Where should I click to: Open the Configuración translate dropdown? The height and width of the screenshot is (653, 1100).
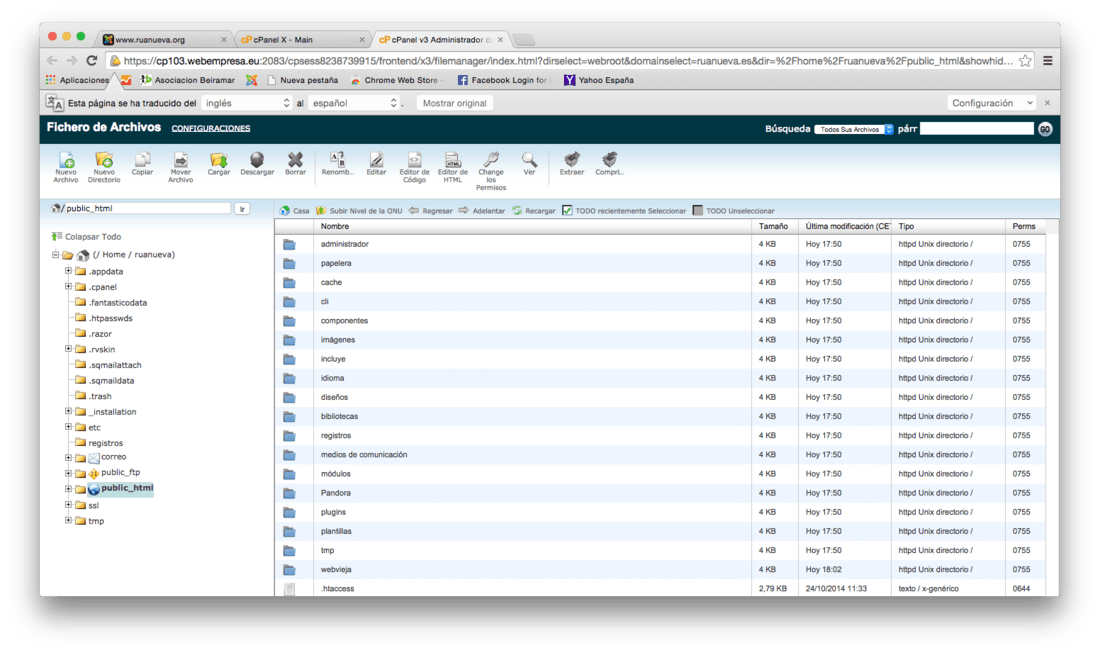coord(992,103)
